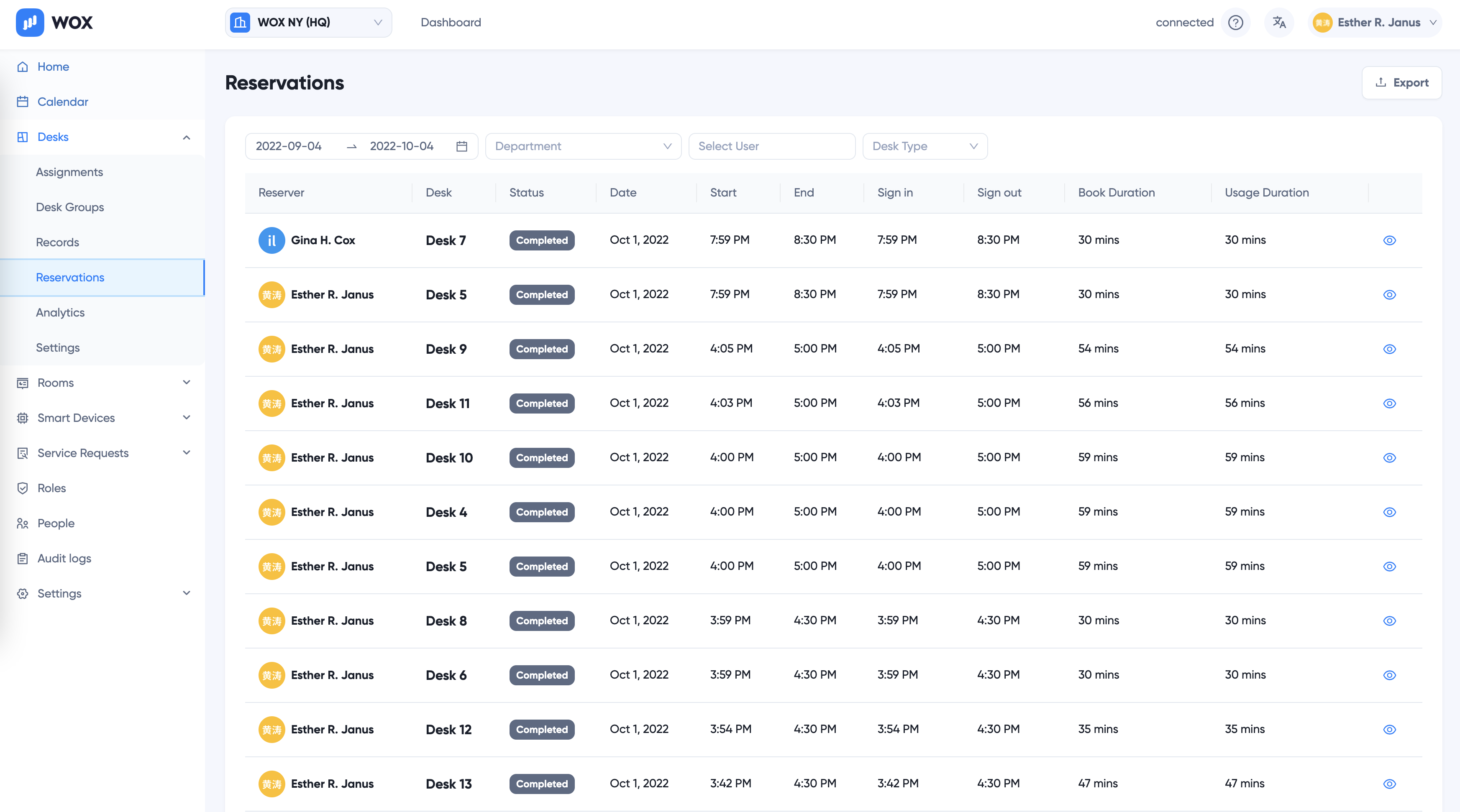Click the Desks sidebar icon

23,137
